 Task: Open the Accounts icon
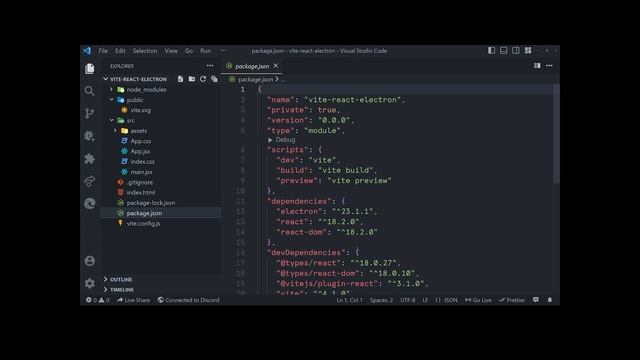tap(90, 261)
